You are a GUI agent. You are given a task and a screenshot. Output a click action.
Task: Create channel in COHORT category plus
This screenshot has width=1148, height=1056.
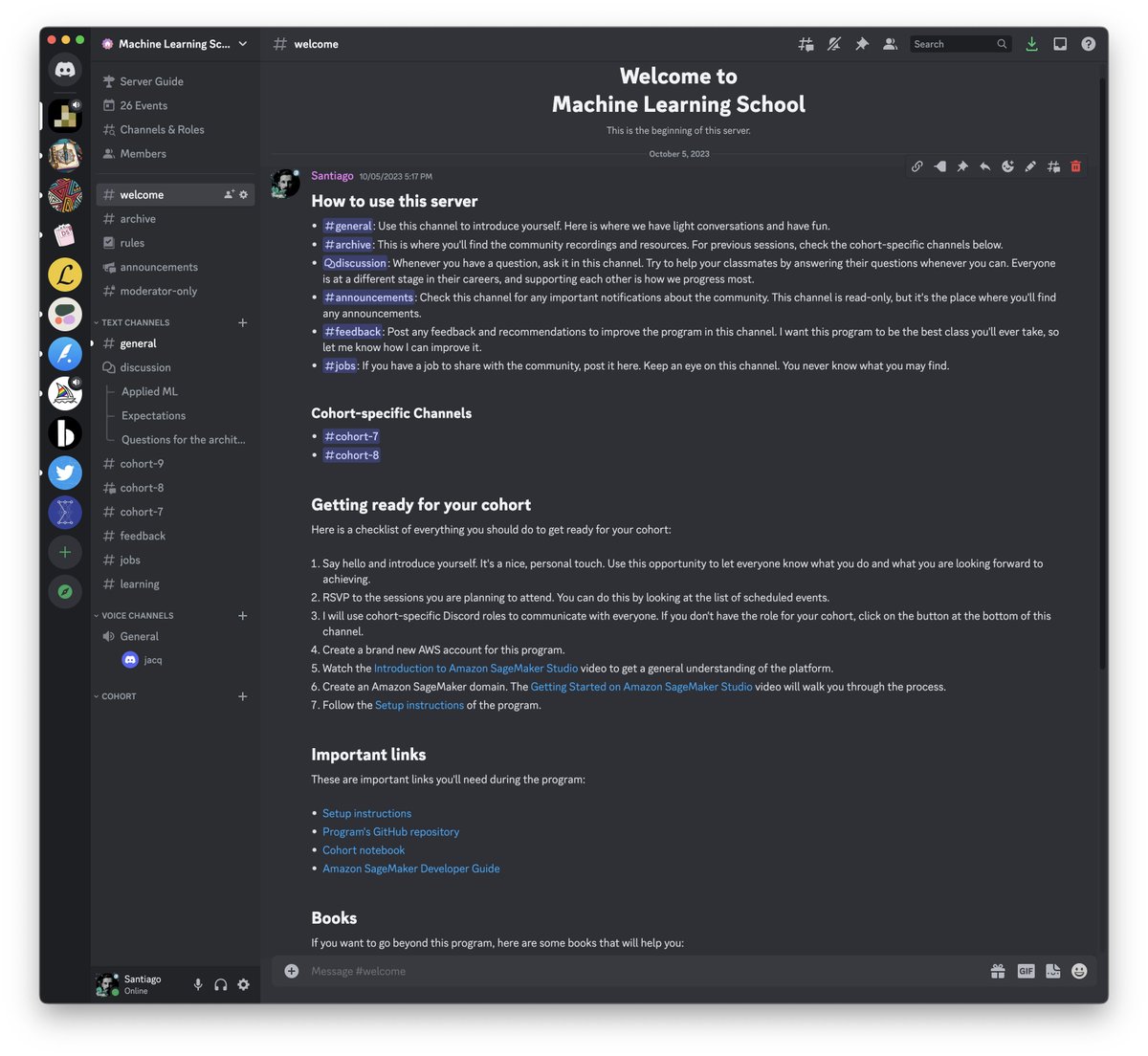point(242,696)
